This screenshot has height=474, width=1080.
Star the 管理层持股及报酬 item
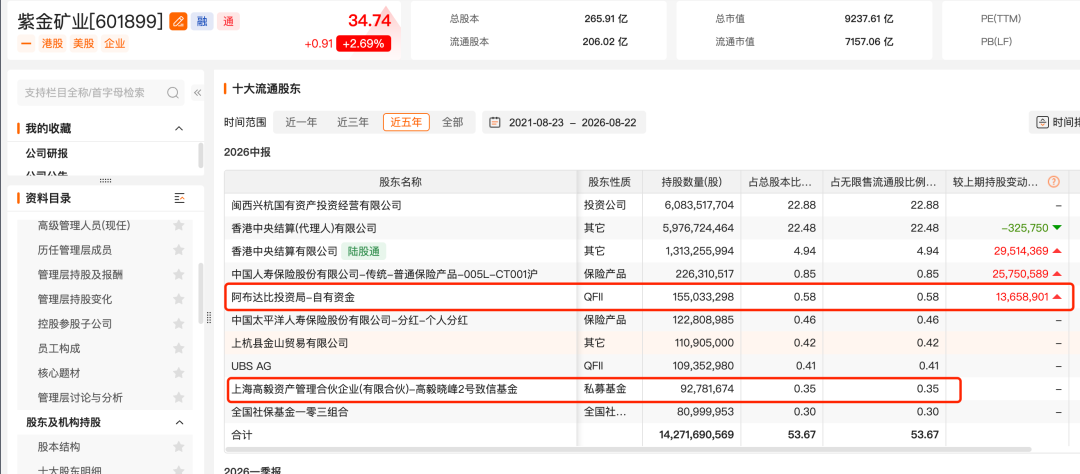(178, 274)
